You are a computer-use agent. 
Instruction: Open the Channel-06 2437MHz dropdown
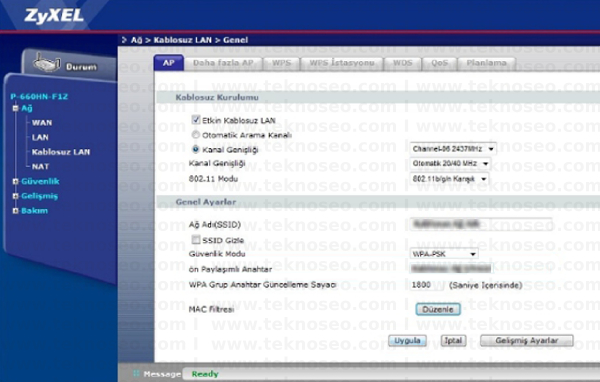453,149
